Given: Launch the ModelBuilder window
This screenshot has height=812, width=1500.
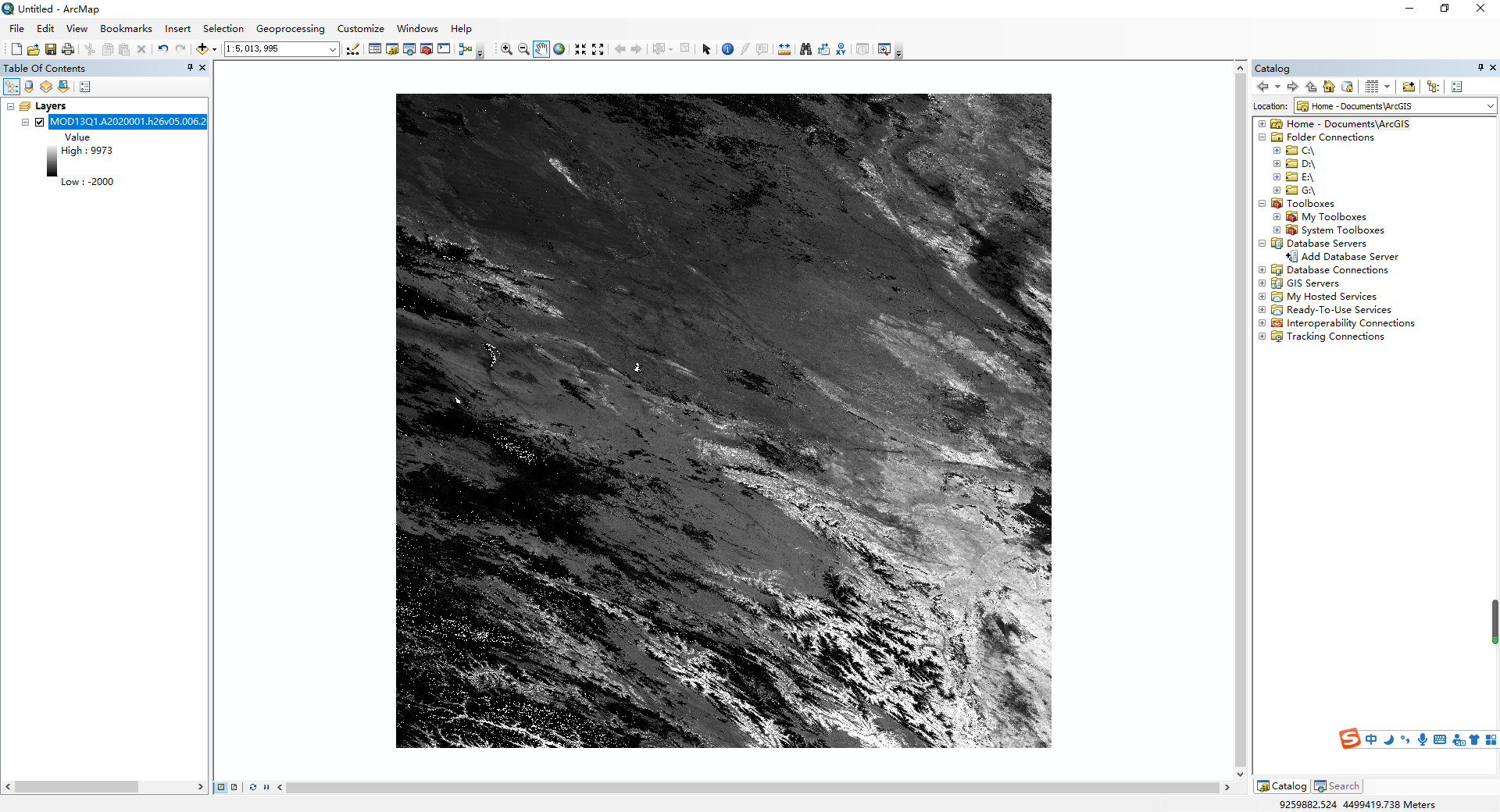Looking at the screenshot, I should 466,49.
